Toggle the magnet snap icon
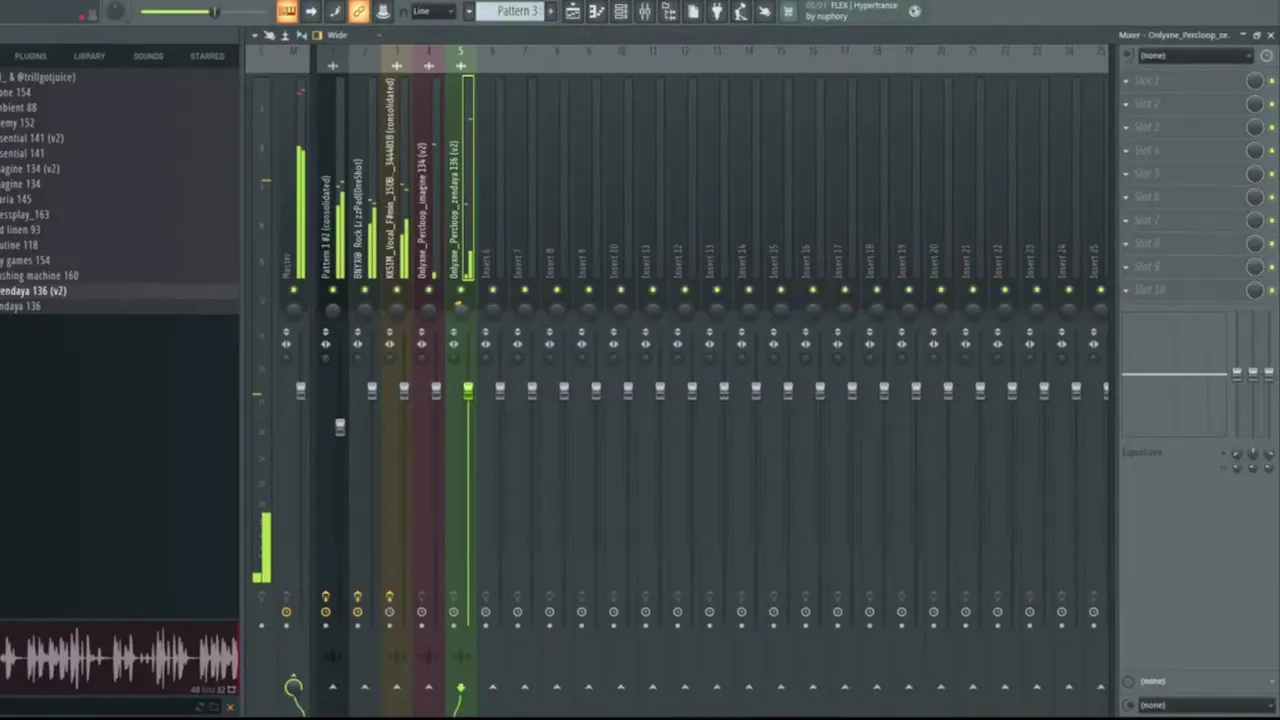The width and height of the screenshot is (1280, 720). (403, 12)
